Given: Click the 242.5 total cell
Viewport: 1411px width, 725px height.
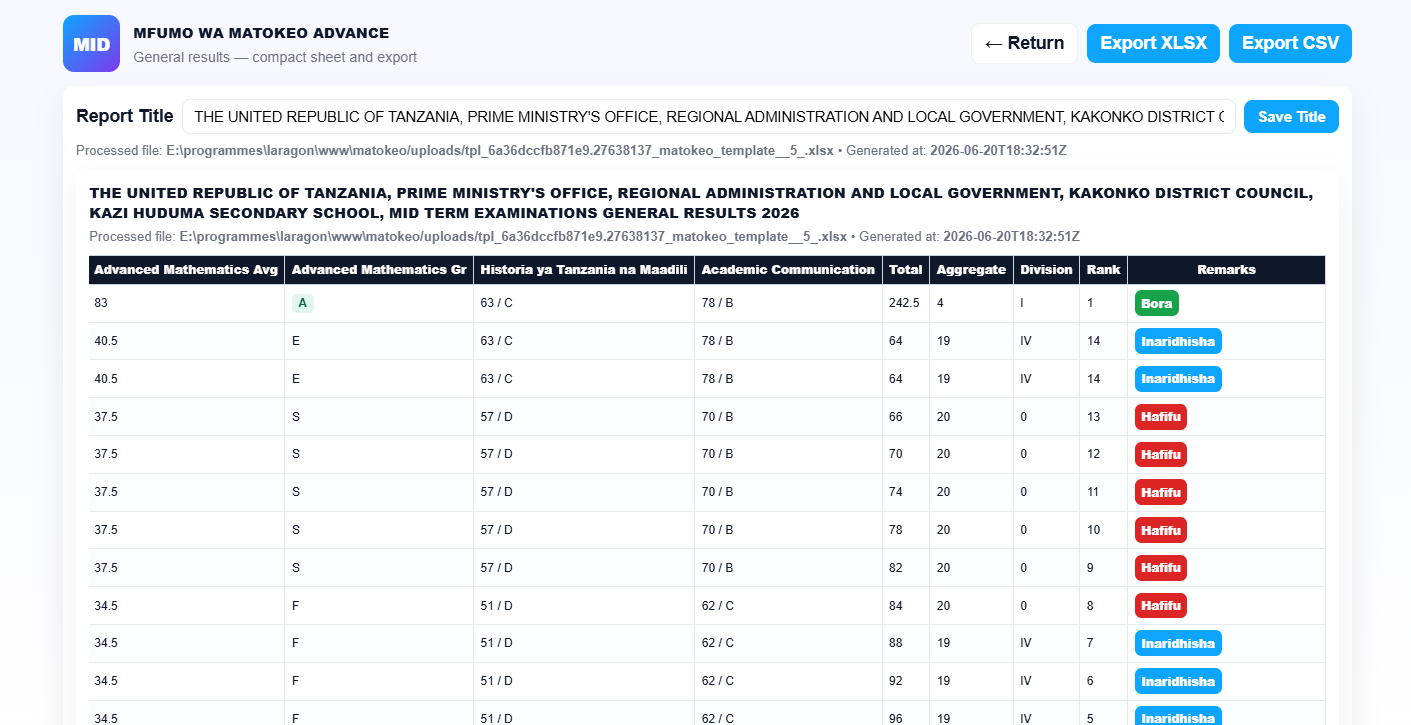Looking at the screenshot, I should (905, 303).
